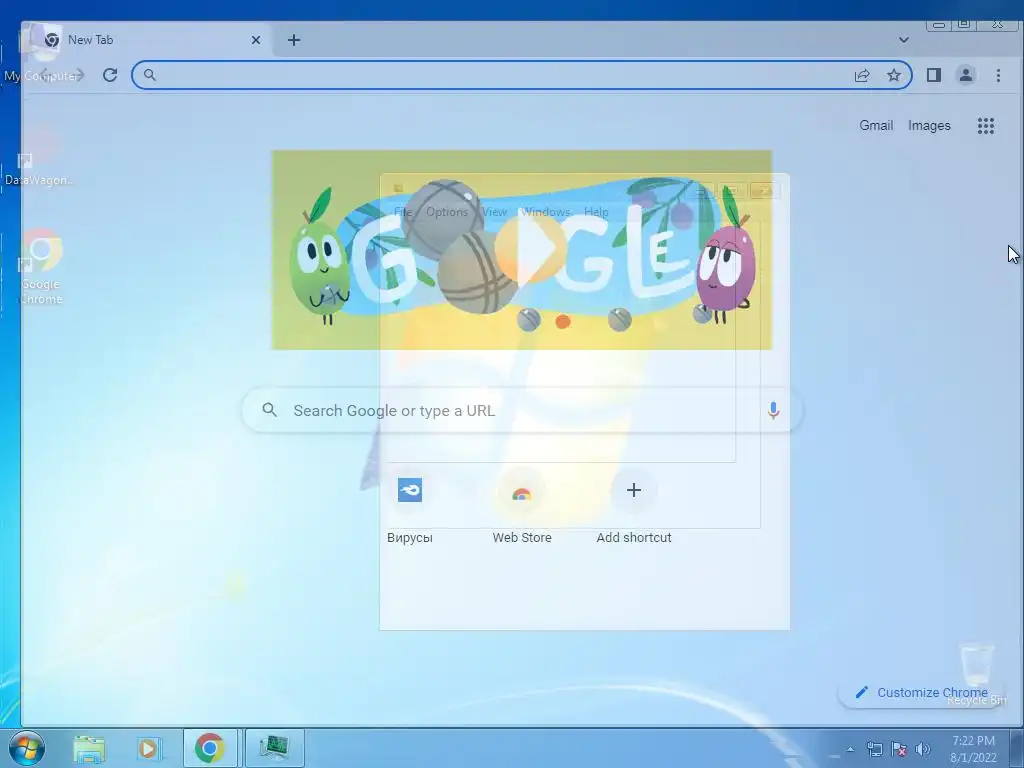Close the New Tab tab
The image size is (1024, 768).
256,40
